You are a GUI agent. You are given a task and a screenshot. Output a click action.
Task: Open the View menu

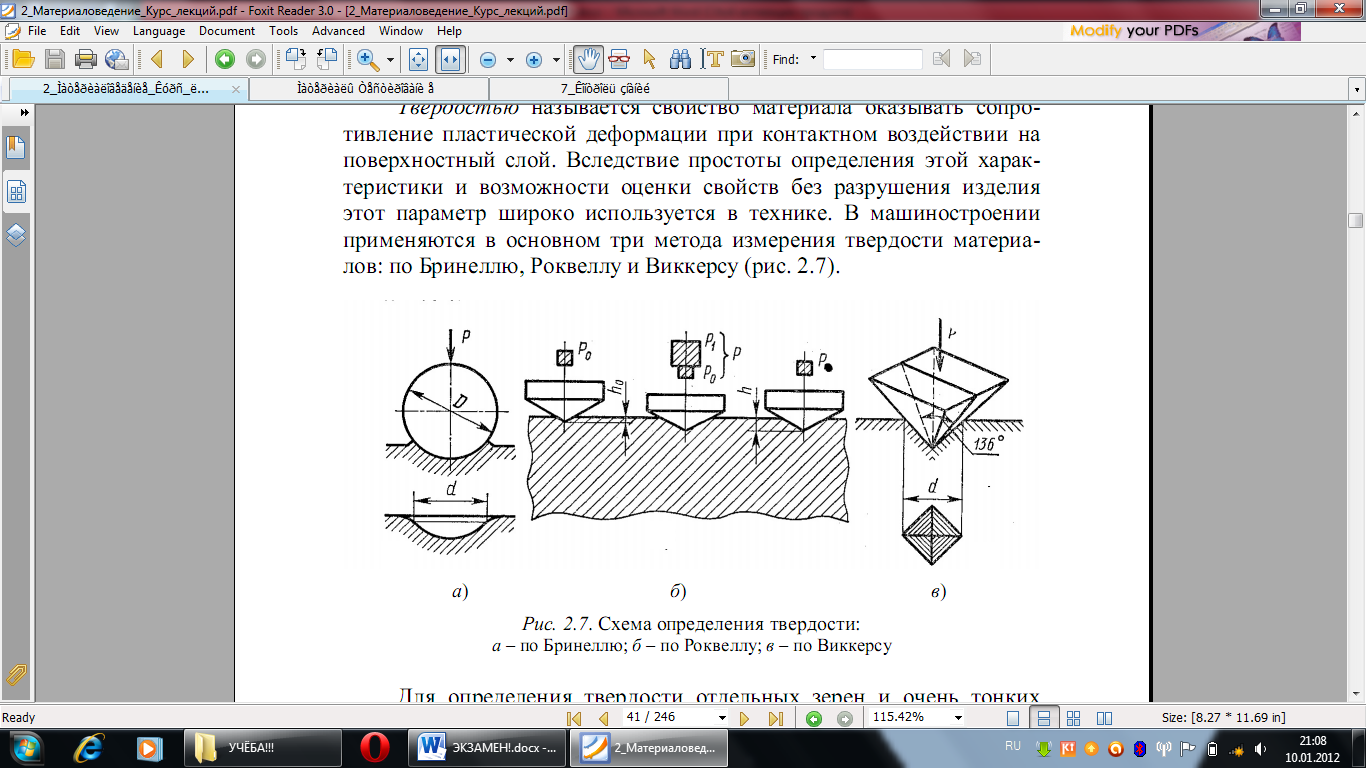tap(106, 31)
